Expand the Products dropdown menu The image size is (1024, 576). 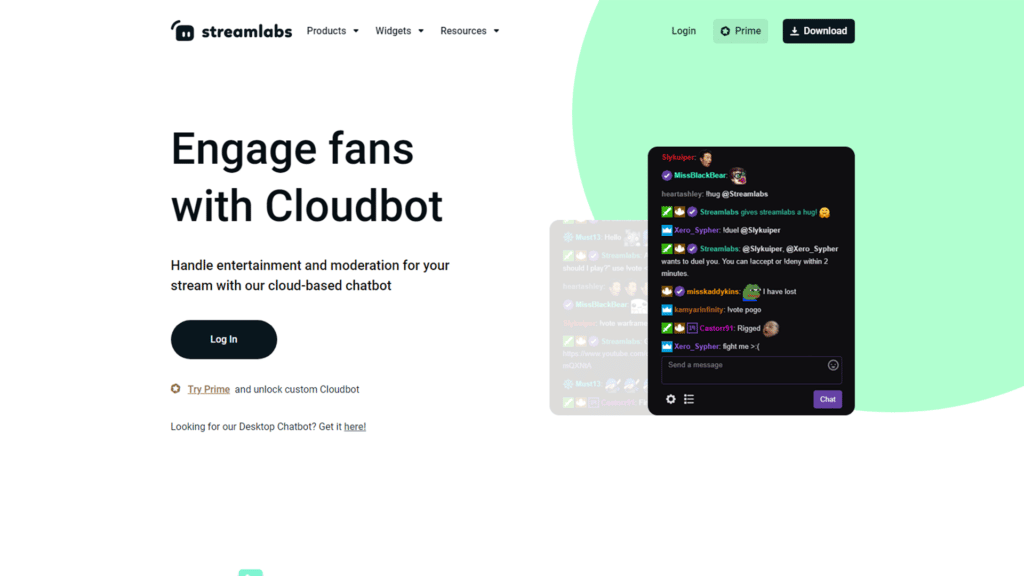click(332, 31)
